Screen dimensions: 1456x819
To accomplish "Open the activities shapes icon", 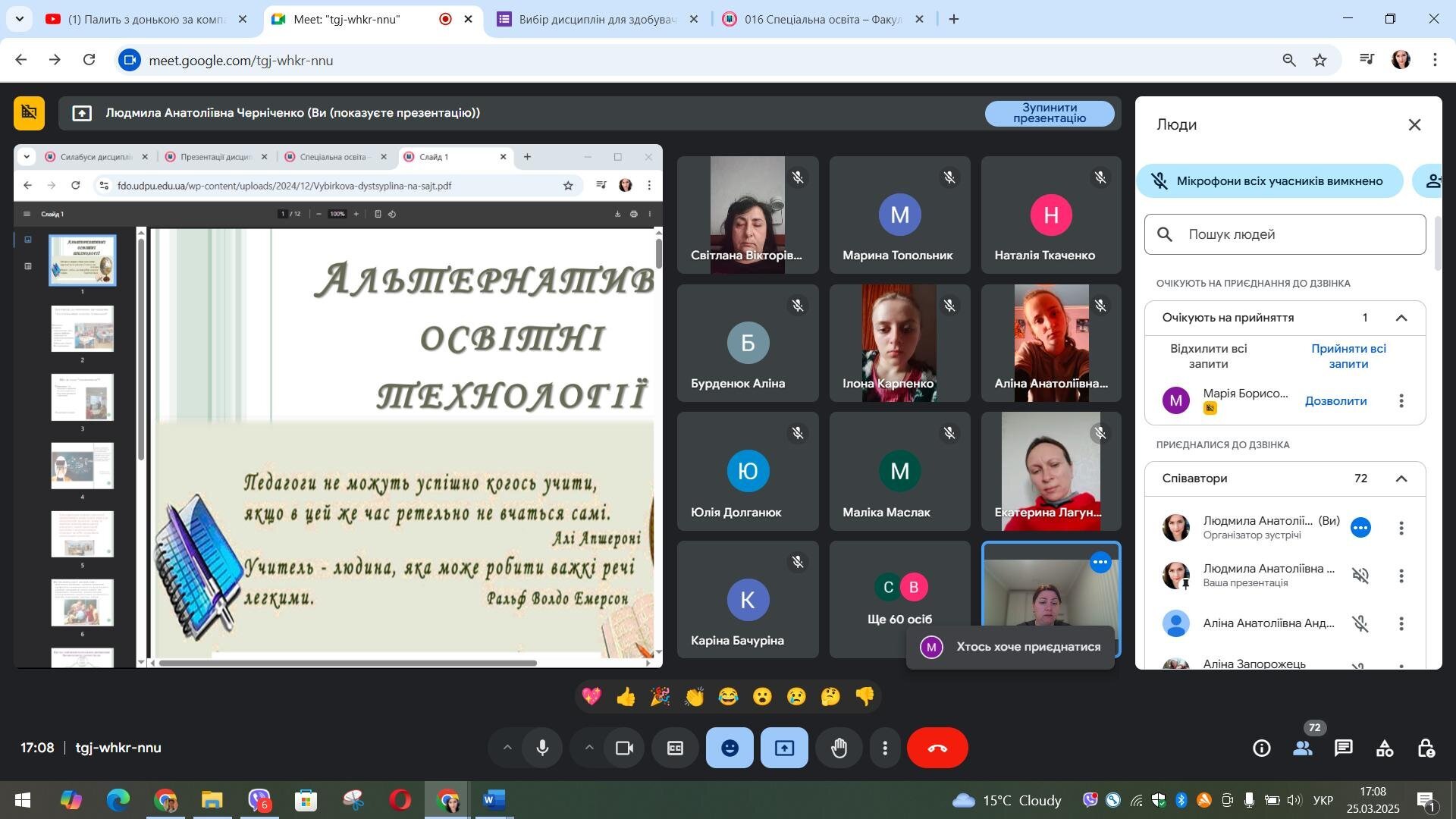I will point(1385,748).
